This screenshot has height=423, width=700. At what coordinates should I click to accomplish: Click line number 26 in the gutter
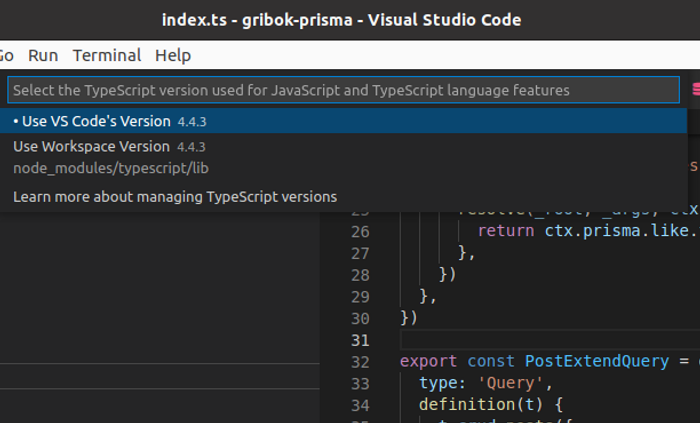[360, 232]
